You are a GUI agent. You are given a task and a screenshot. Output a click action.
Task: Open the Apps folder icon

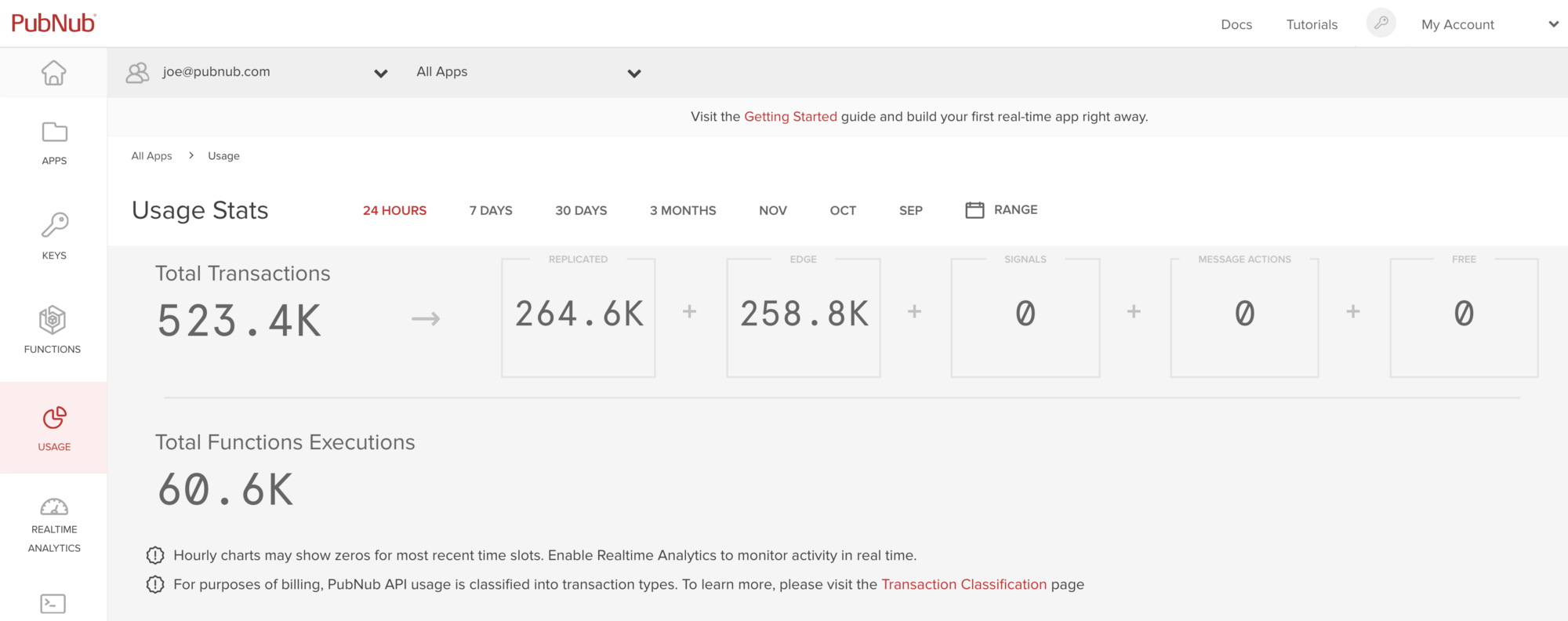54,133
